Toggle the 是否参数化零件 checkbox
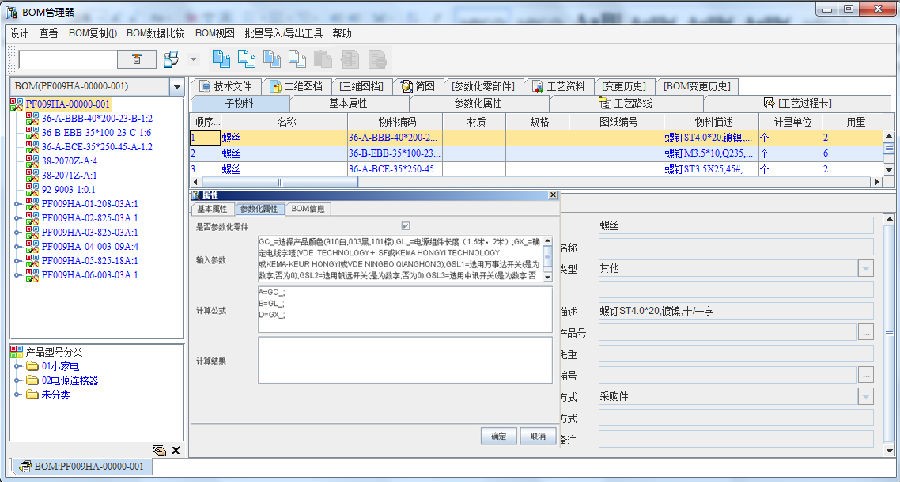Screen dimensions: 900x482 [x=405, y=226]
